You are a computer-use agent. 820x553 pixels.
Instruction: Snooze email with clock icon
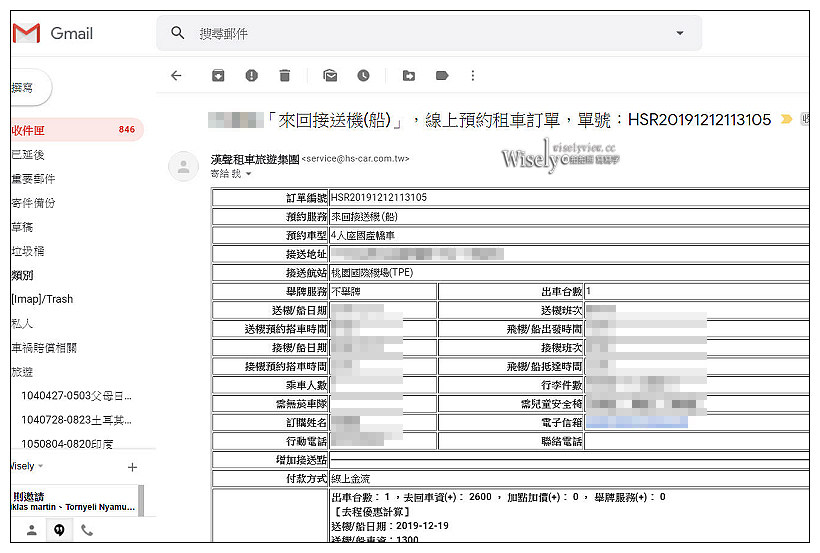(363, 76)
